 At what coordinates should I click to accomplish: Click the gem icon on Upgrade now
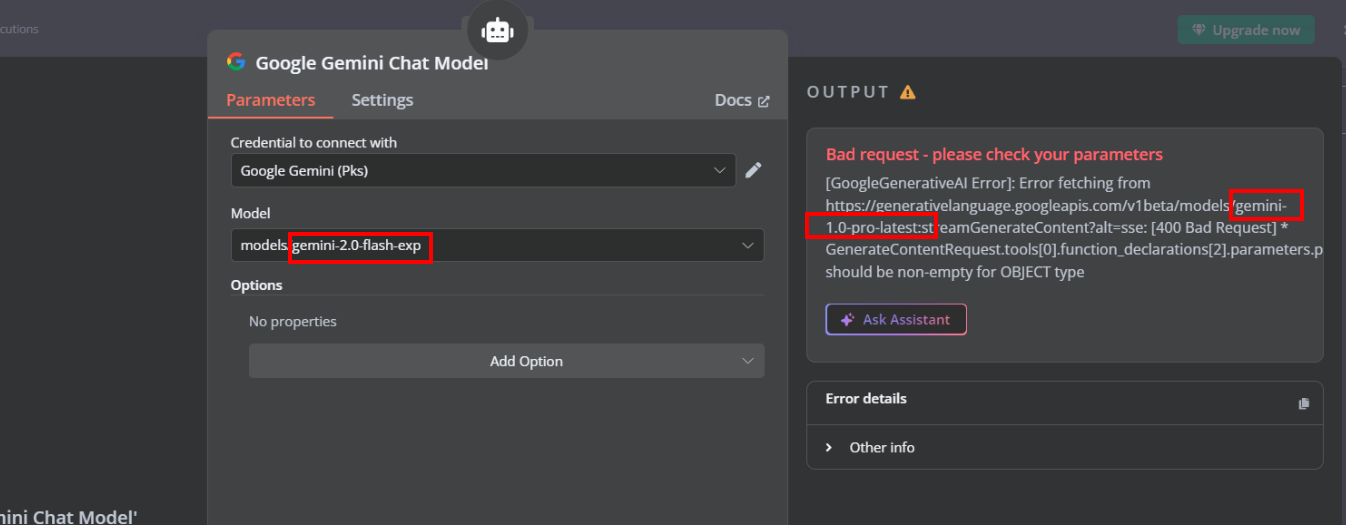[1198, 30]
